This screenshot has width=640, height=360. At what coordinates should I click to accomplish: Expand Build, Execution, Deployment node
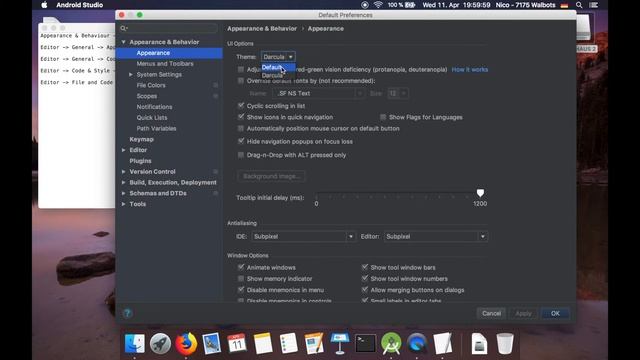coord(123,182)
